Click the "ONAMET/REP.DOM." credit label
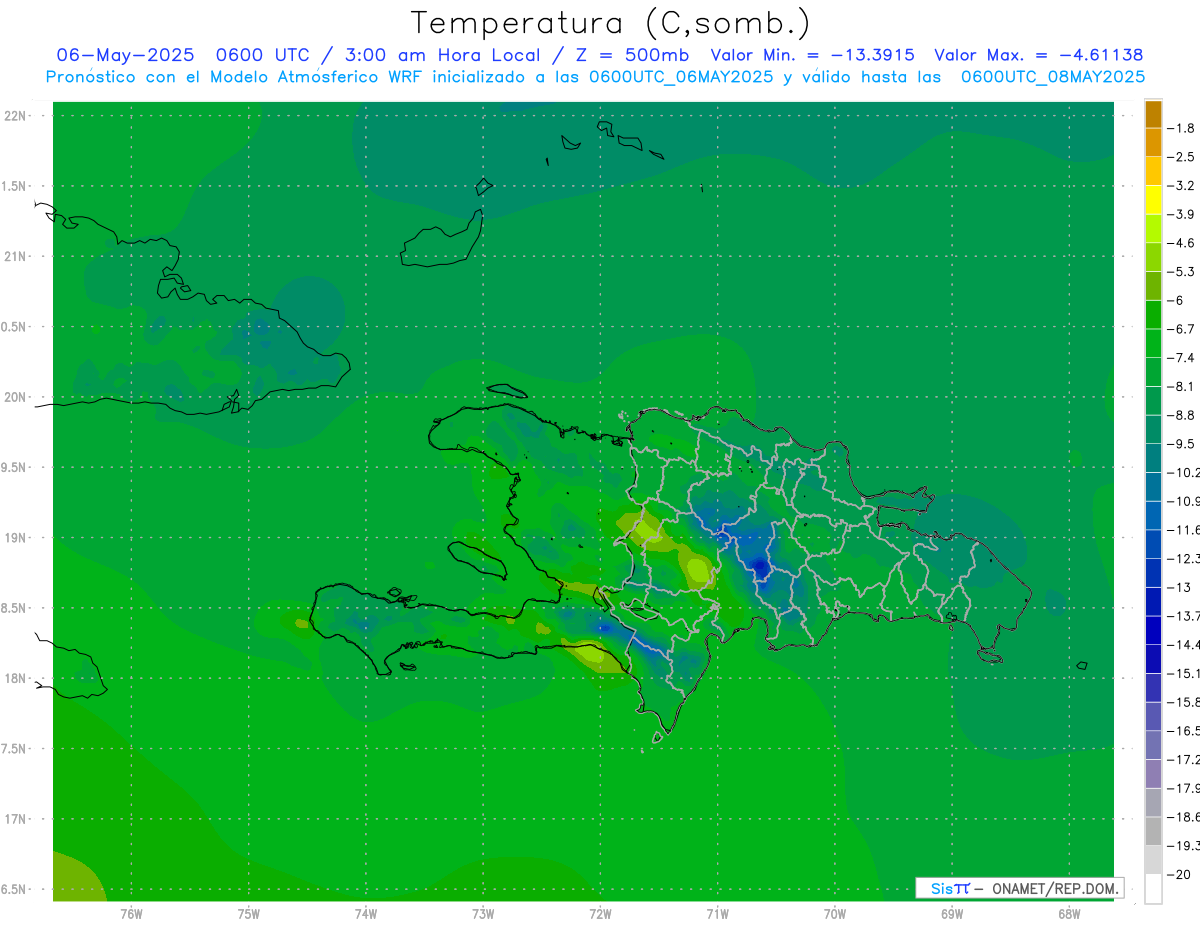Viewport: 1200px width, 927px height. tap(1054, 888)
